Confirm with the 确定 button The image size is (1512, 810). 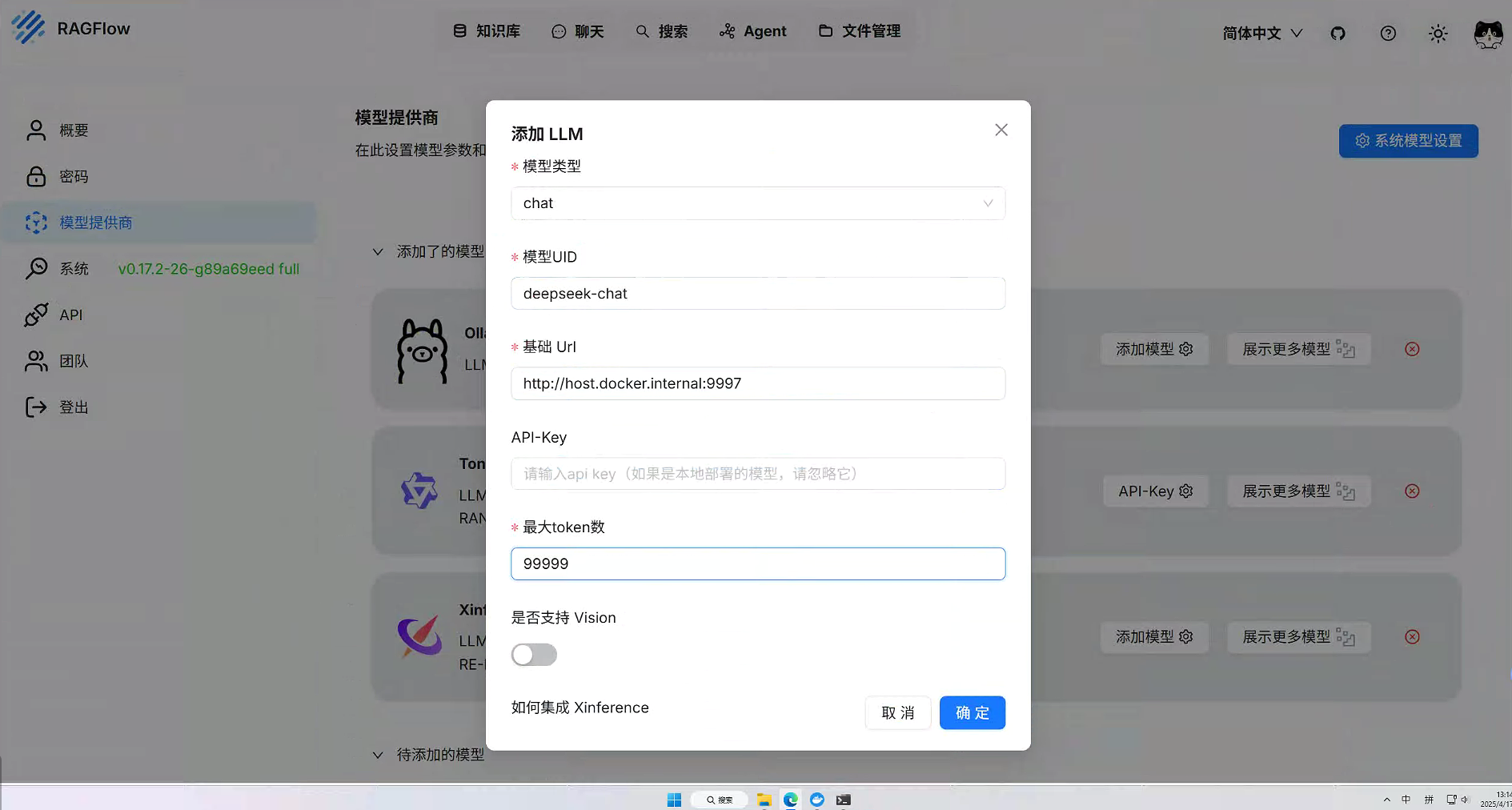[x=973, y=712]
